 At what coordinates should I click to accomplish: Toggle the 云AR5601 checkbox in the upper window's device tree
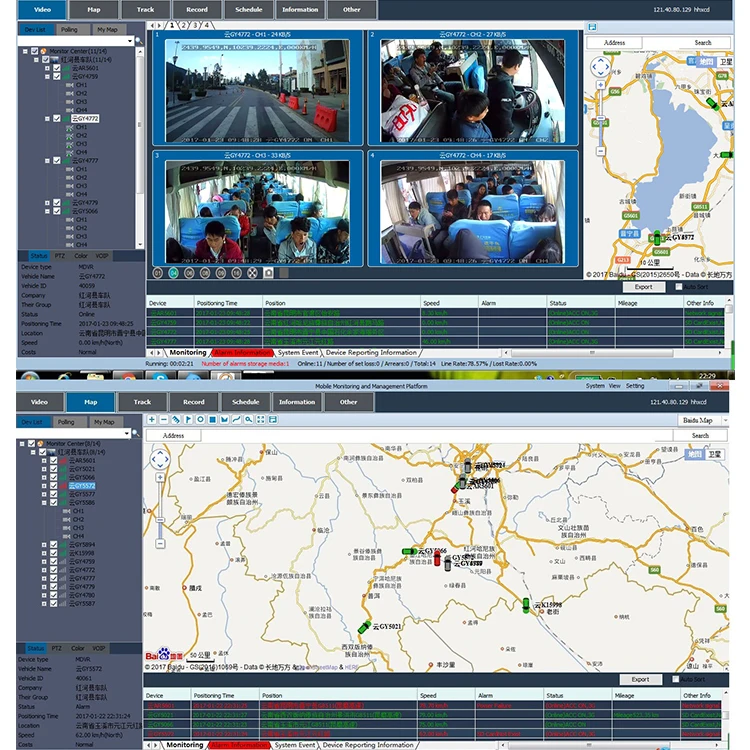pos(57,68)
